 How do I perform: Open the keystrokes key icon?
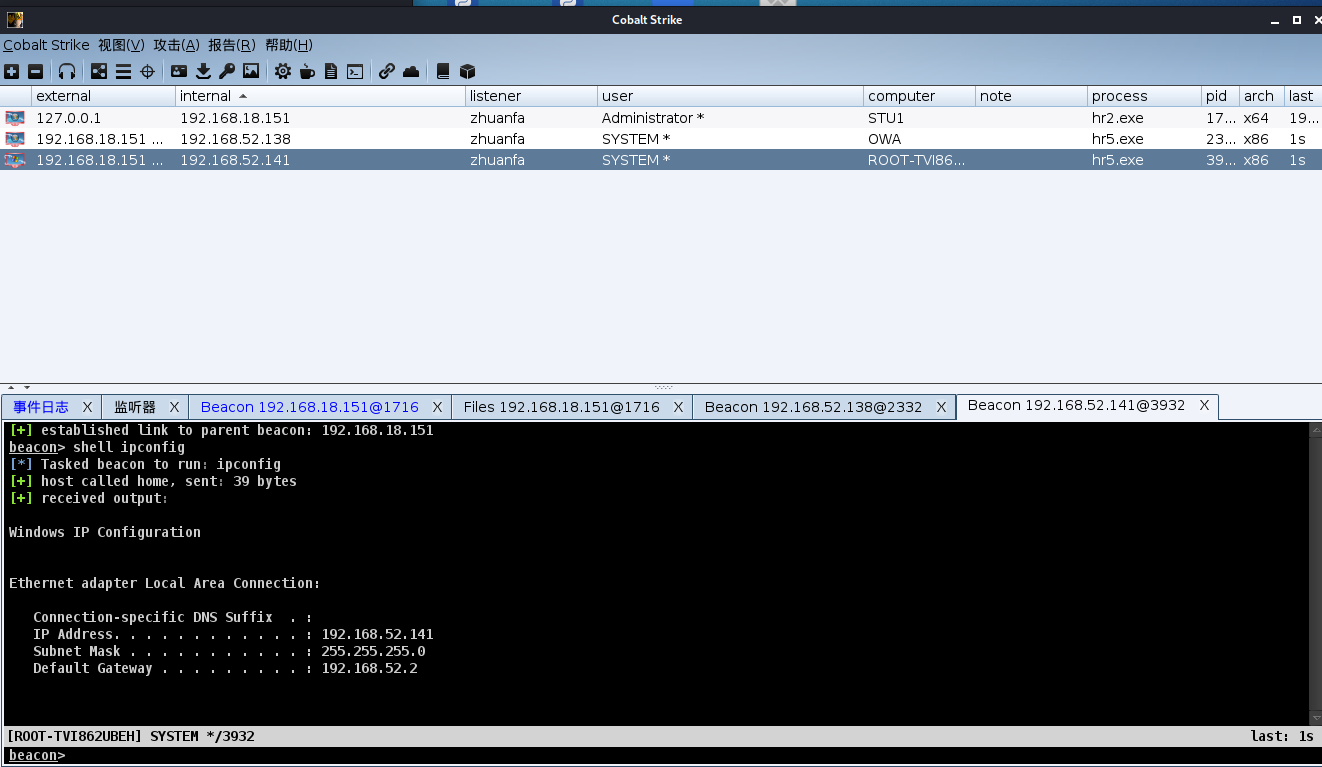pyautogui.click(x=227, y=71)
